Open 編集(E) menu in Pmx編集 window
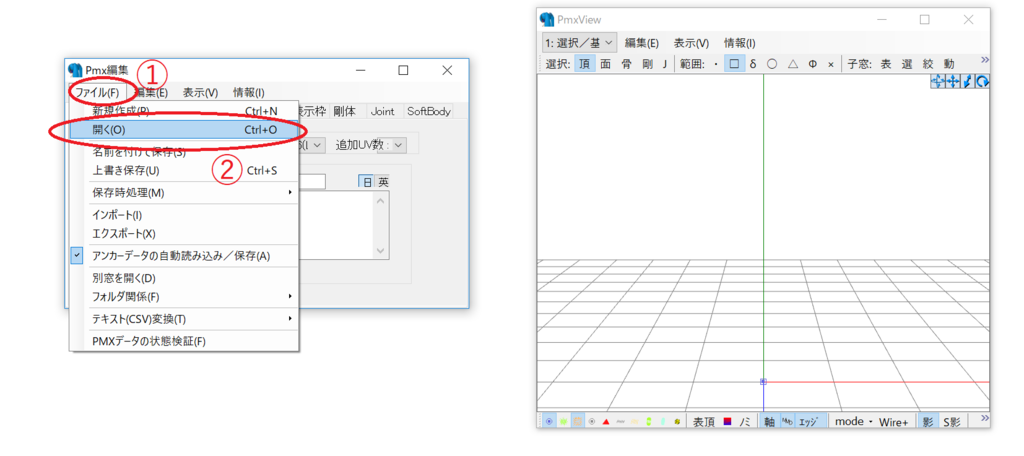 151,93
